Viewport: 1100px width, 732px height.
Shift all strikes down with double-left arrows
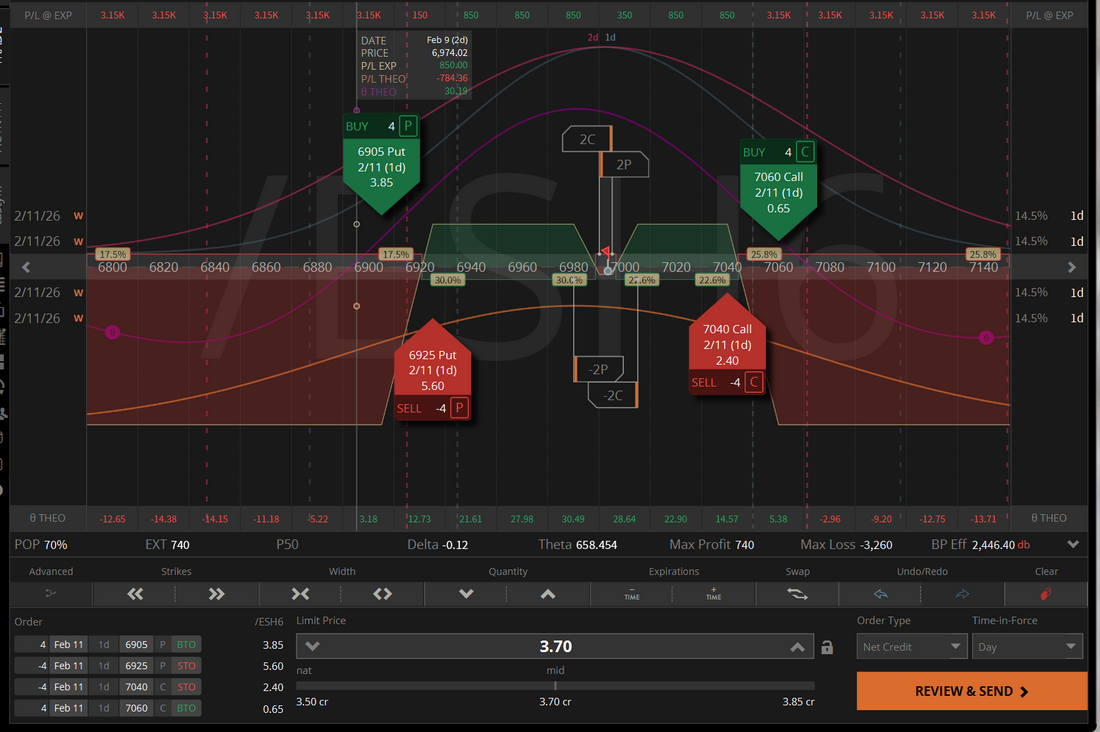(135, 594)
